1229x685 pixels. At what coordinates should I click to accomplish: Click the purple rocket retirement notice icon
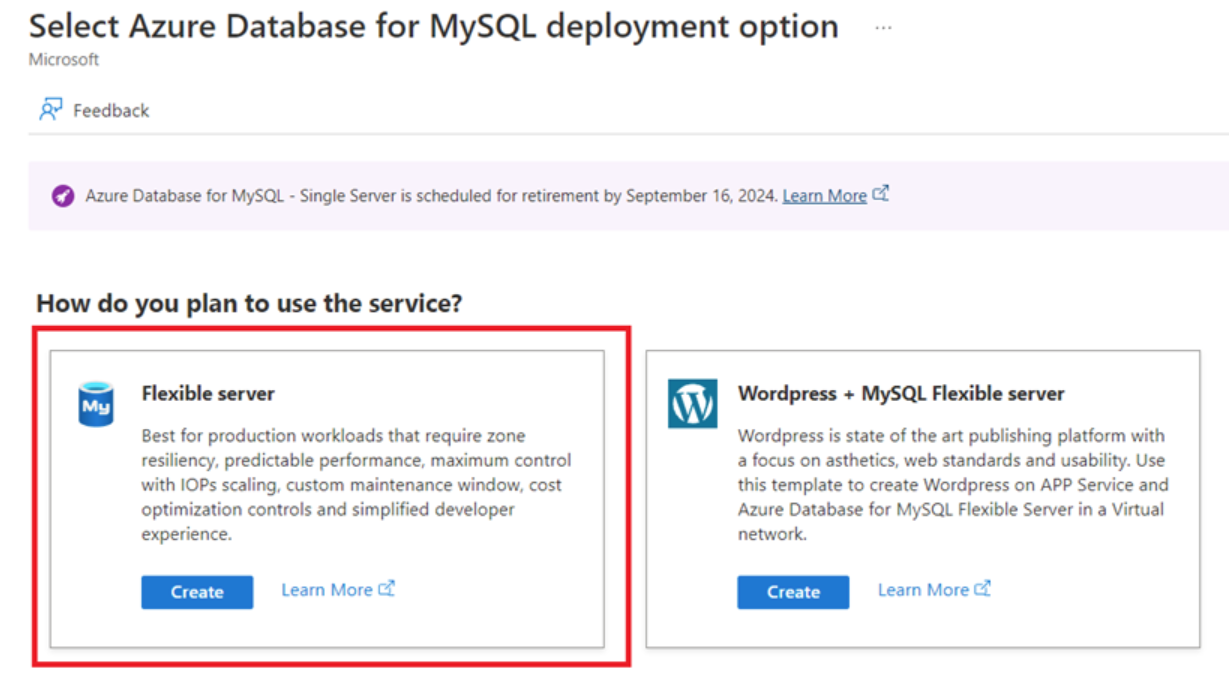coord(64,196)
